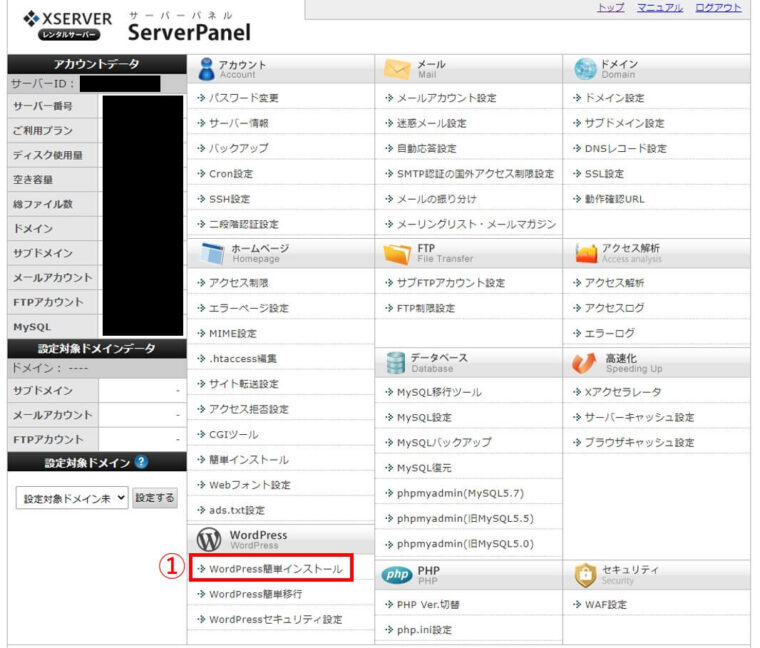Click the FTP folder icon

click(397, 253)
